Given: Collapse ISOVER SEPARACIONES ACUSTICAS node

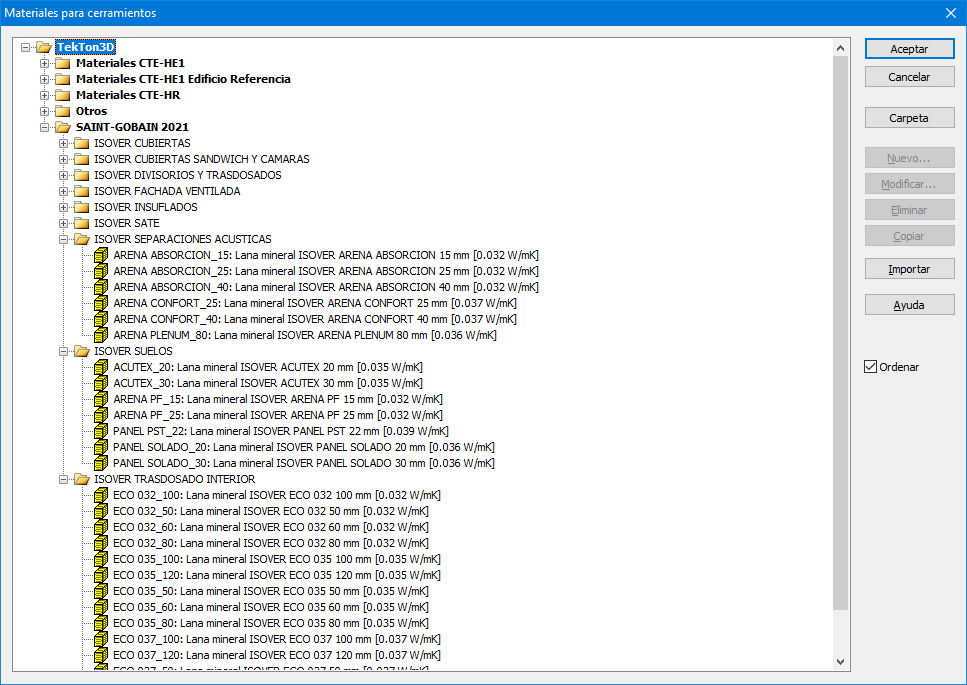Looking at the screenshot, I should coord(64,240).
